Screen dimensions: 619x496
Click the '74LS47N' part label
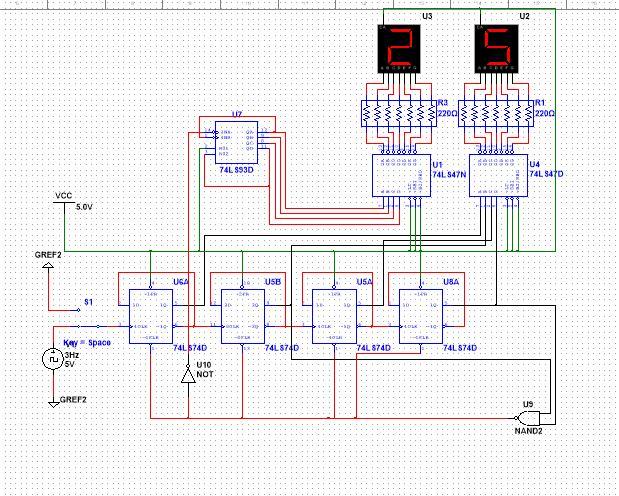(x=449, y=174)
